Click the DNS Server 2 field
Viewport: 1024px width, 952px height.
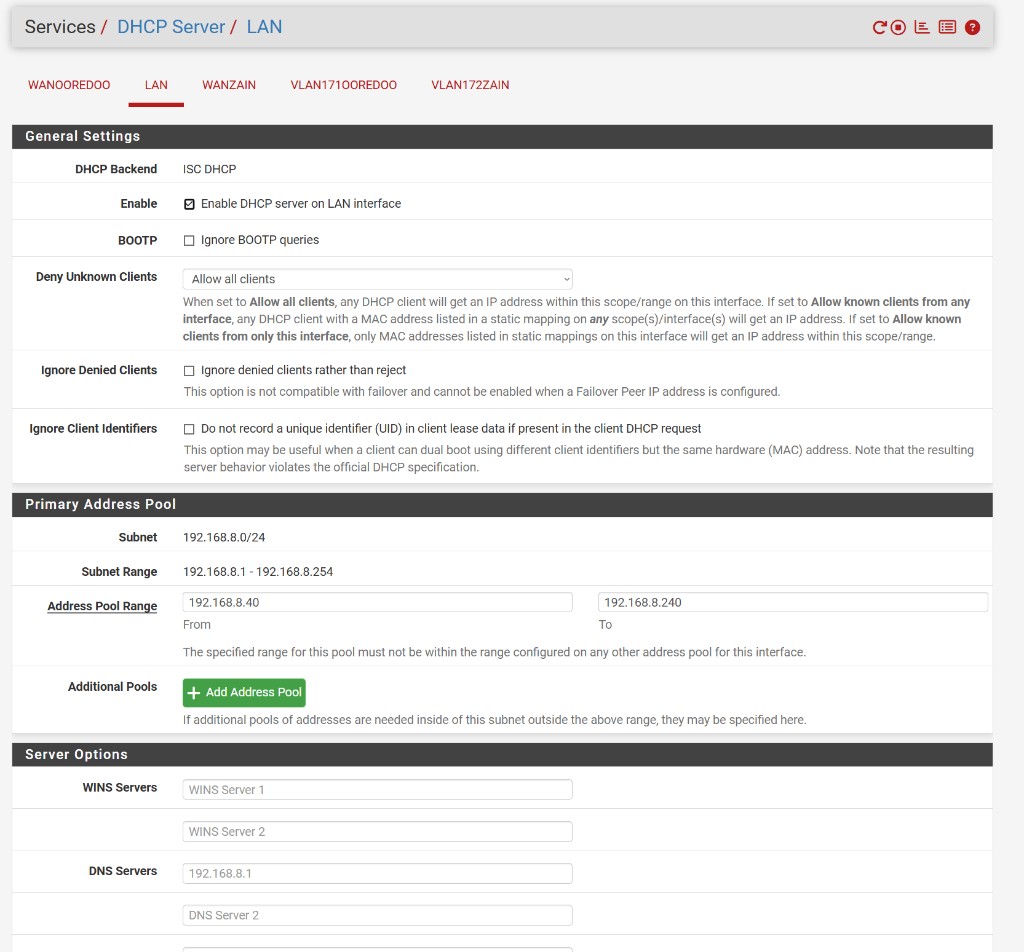pyautogui.click(x=377, y=915)
